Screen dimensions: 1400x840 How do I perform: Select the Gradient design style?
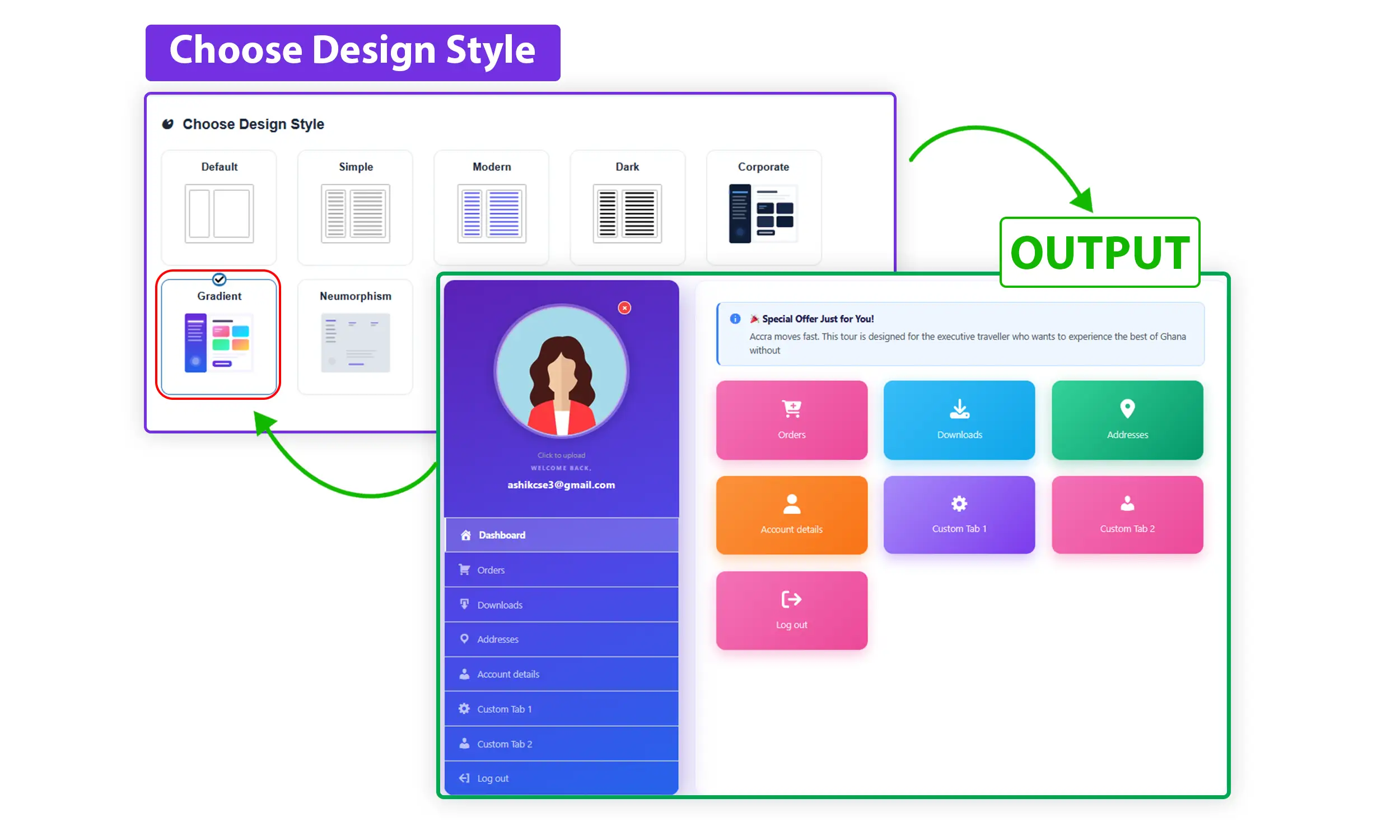click(219, 336)
